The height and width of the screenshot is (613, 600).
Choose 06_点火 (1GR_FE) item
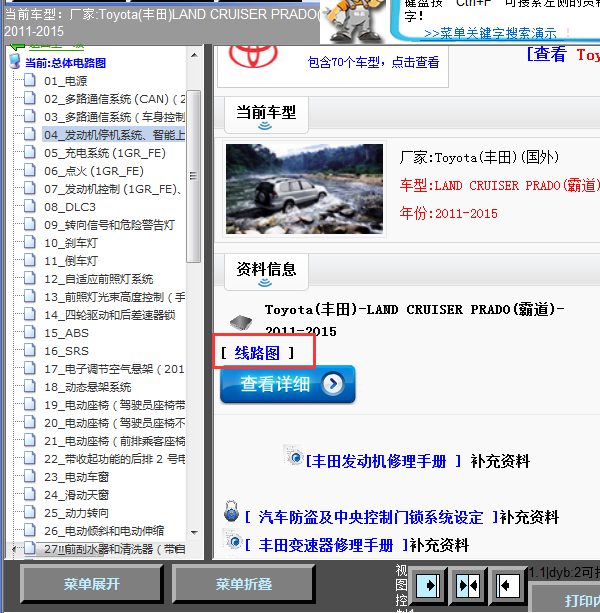pos(94,171)
